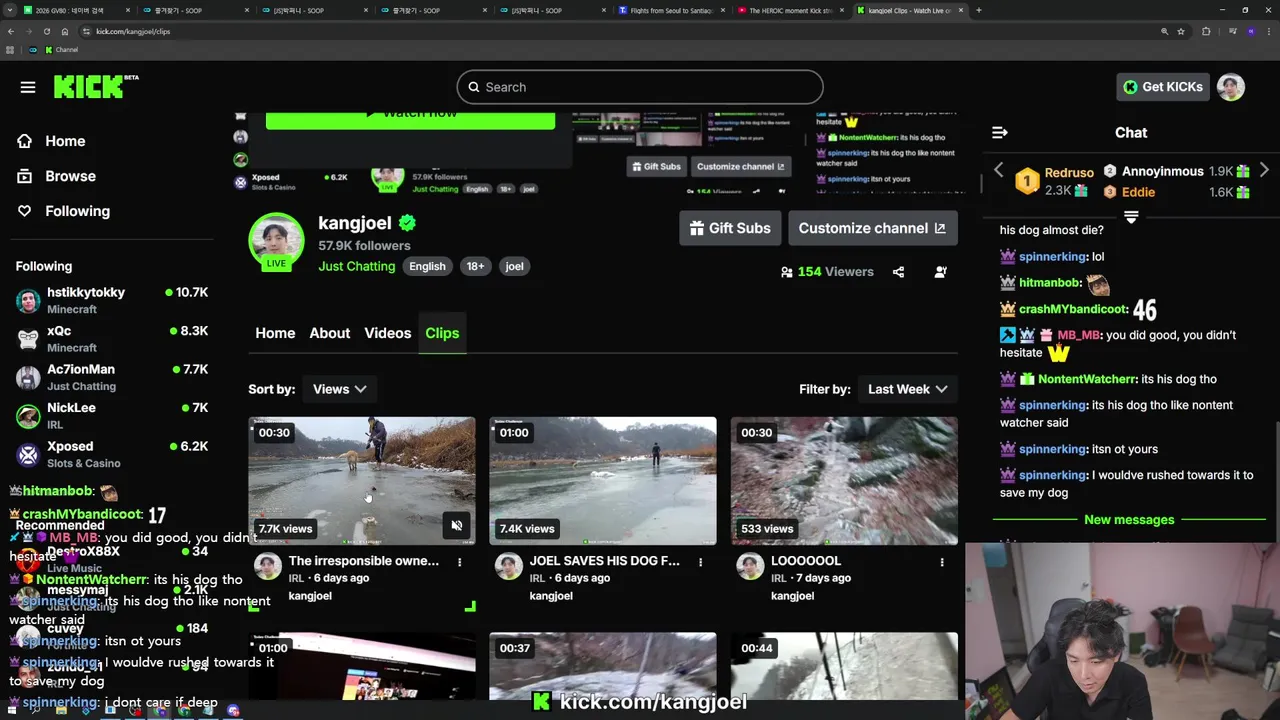Screen dimensions: 1280x720
Task: Click the crashMYbandicoot username in chat
Action: (x=1073, y=309)
